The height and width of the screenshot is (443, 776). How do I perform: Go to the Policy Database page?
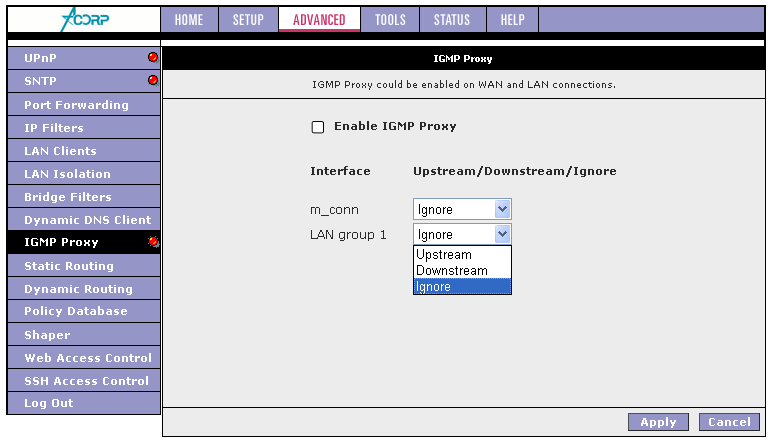pos(84,311)
